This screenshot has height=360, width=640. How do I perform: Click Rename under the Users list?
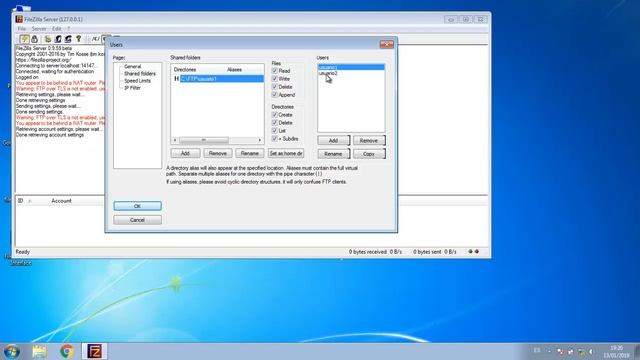pyautogui.click(x=333, y=154)
